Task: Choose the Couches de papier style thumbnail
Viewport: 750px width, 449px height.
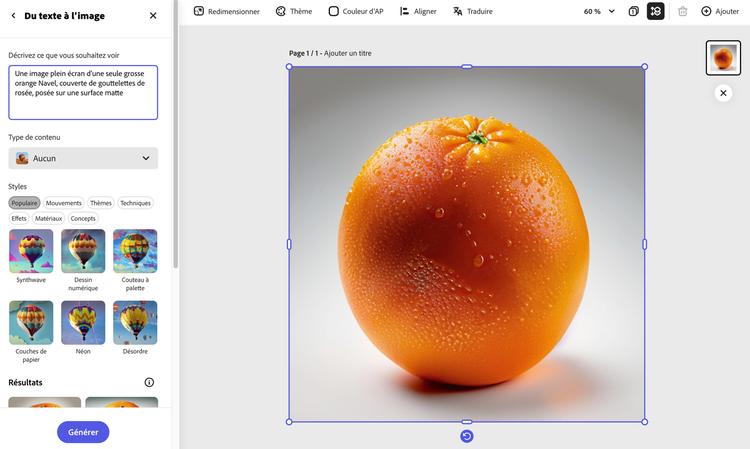Action: pos(31,323)
